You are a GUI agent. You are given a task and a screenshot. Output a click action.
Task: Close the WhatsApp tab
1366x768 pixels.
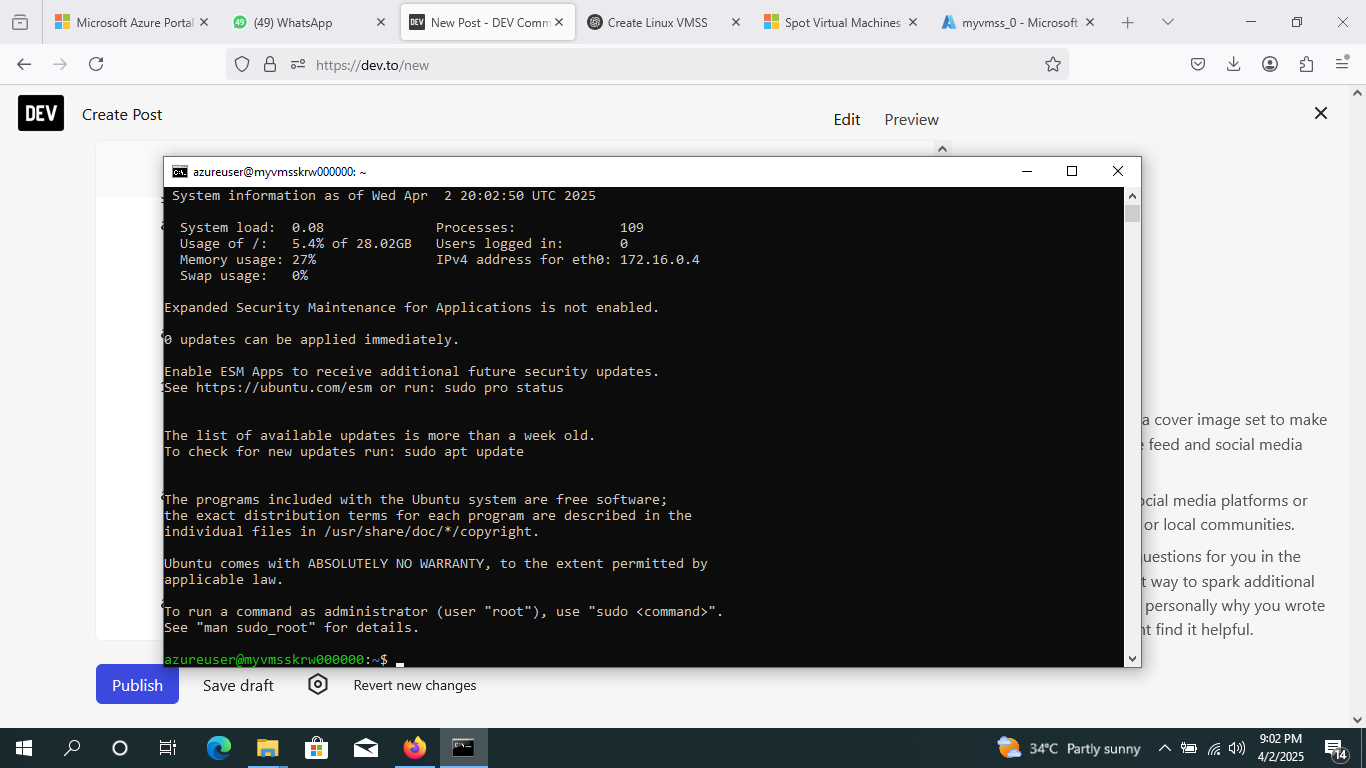381,22
